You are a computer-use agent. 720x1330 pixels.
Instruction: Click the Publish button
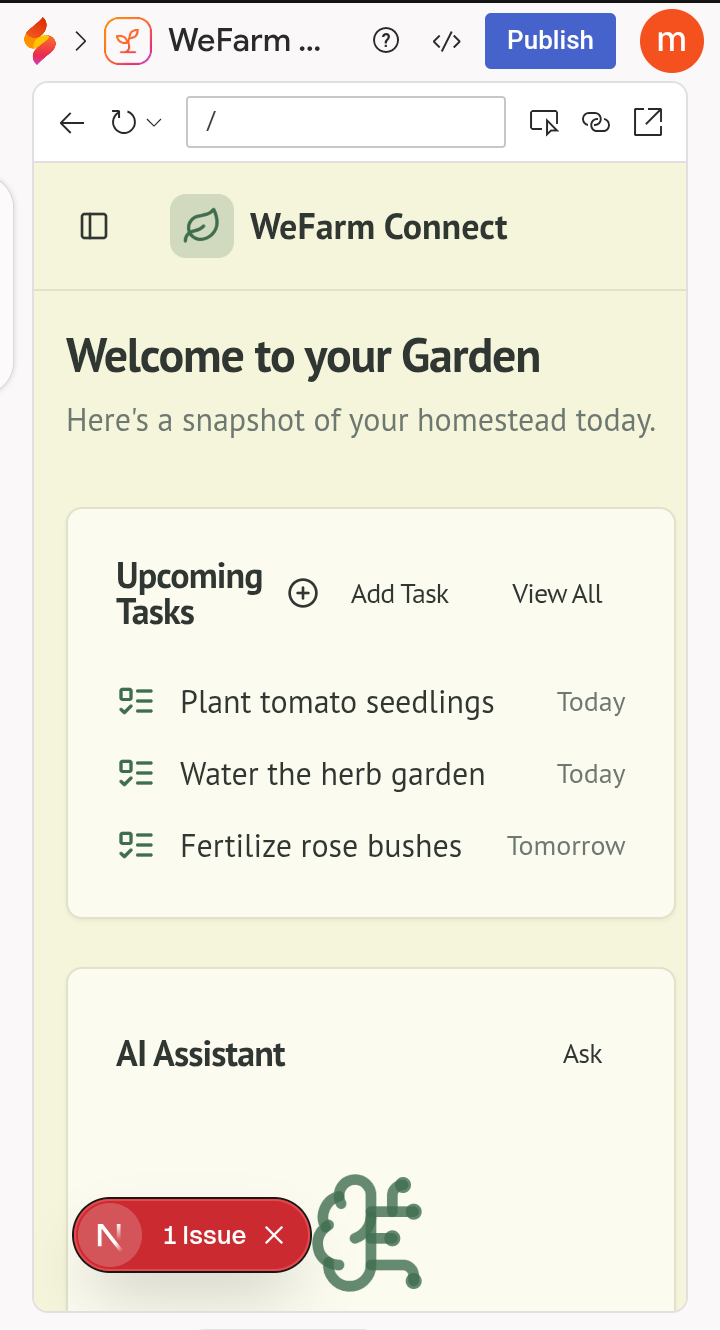[550, 41]
